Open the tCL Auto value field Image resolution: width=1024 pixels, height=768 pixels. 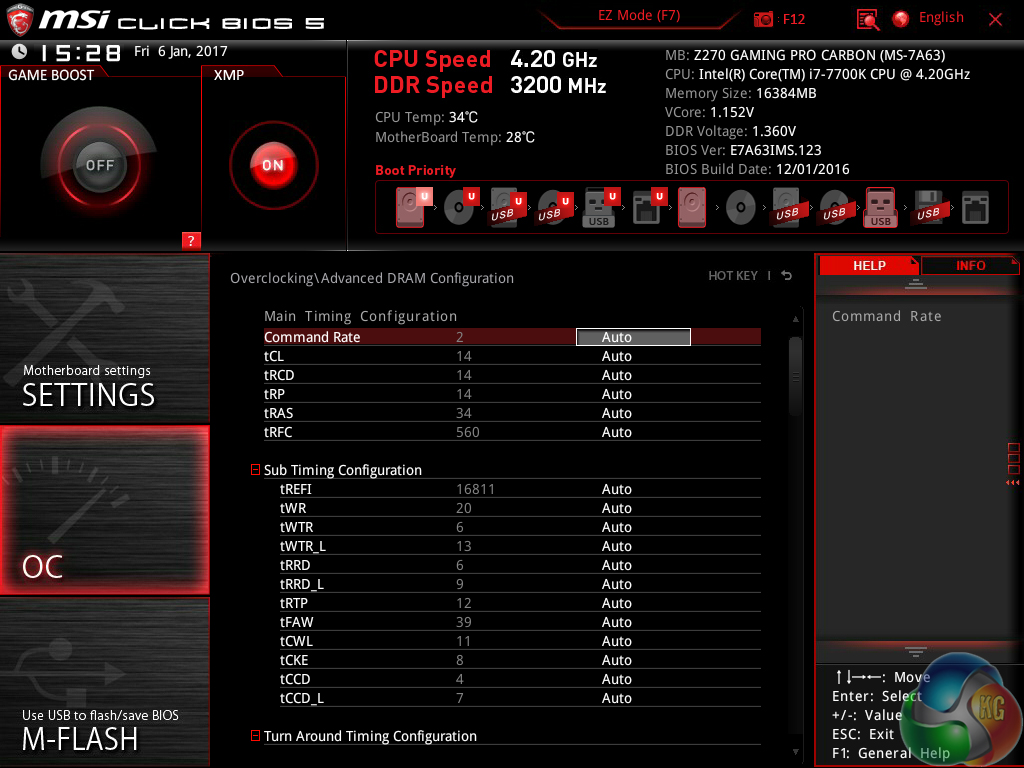[616, 356]
